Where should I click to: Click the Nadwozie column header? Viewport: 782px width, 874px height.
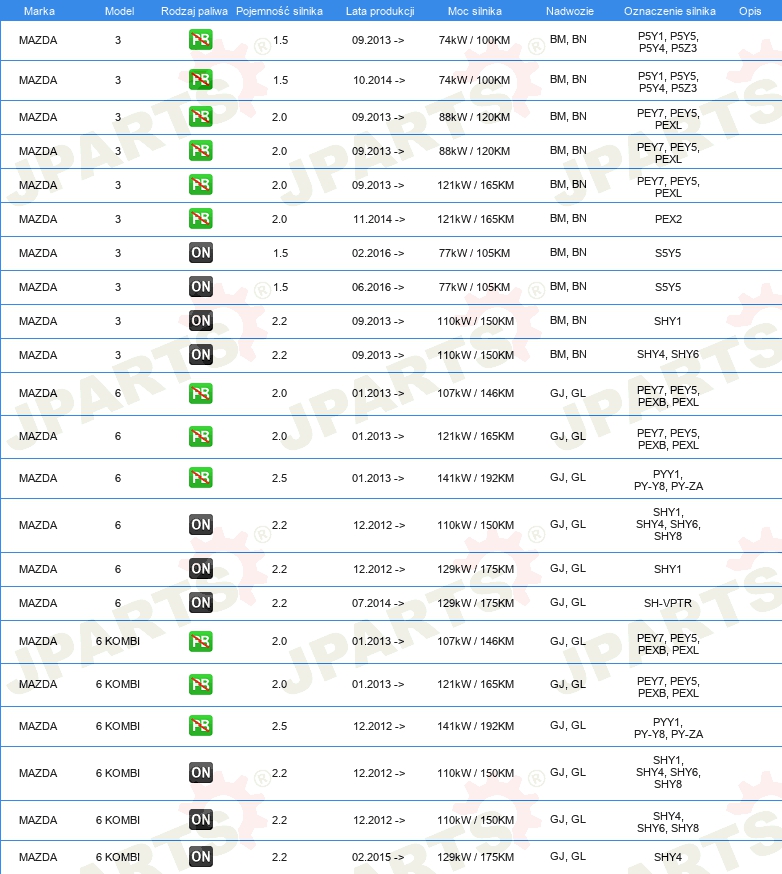(x=570, y=11)
